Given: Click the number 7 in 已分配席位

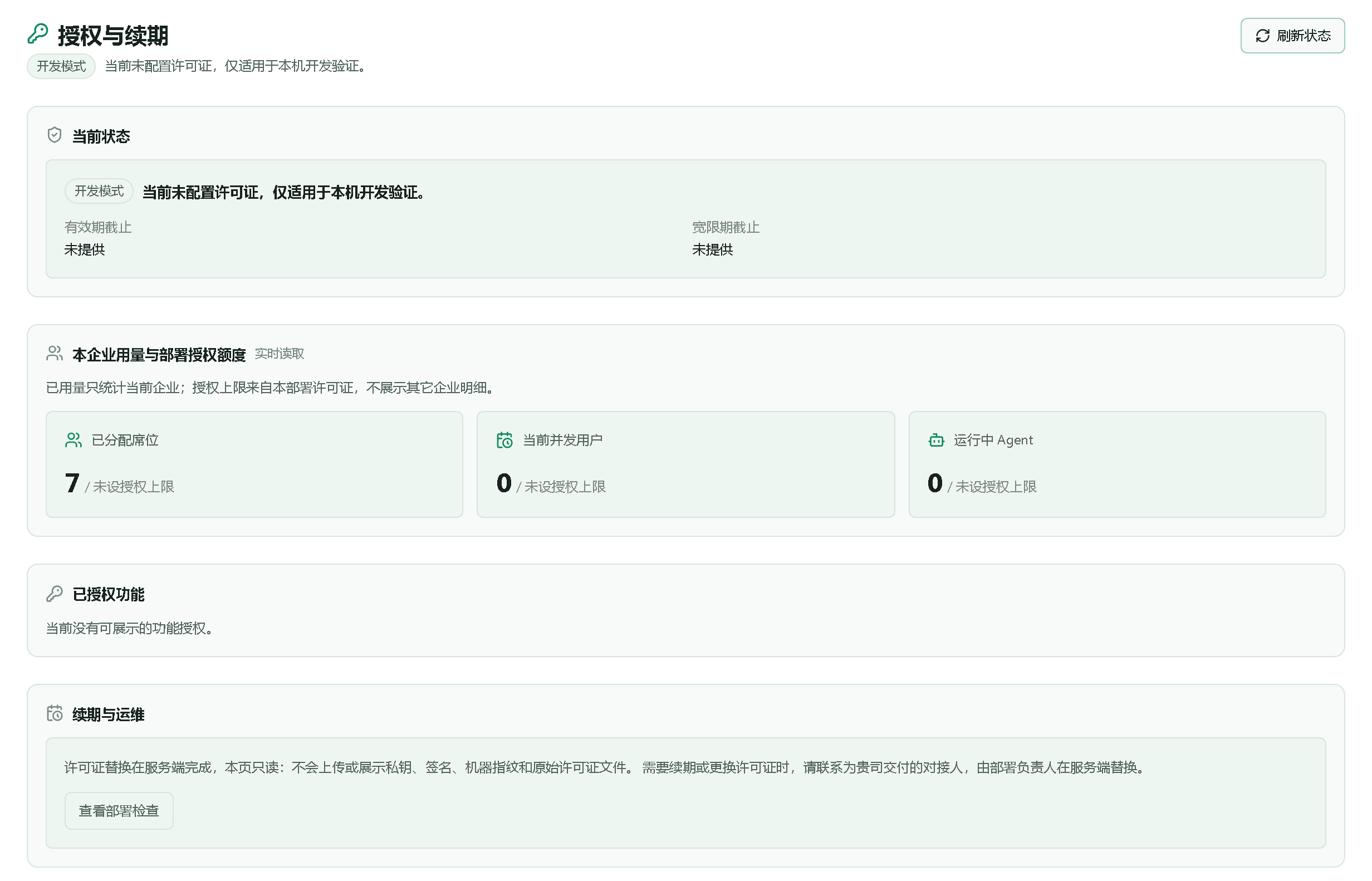Looking at the screenshot, I should click(72, 483).
